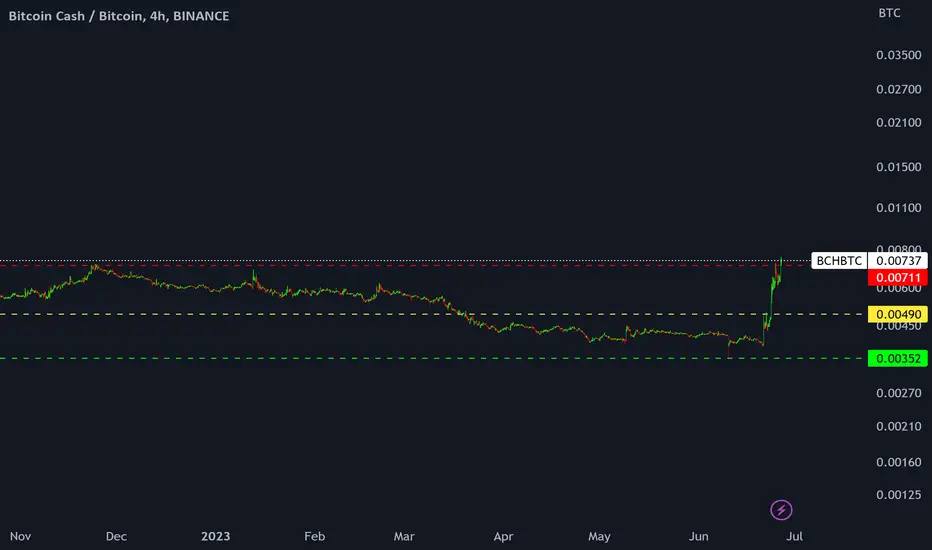Click the Jun label on time axis

[x=698, y=536]
